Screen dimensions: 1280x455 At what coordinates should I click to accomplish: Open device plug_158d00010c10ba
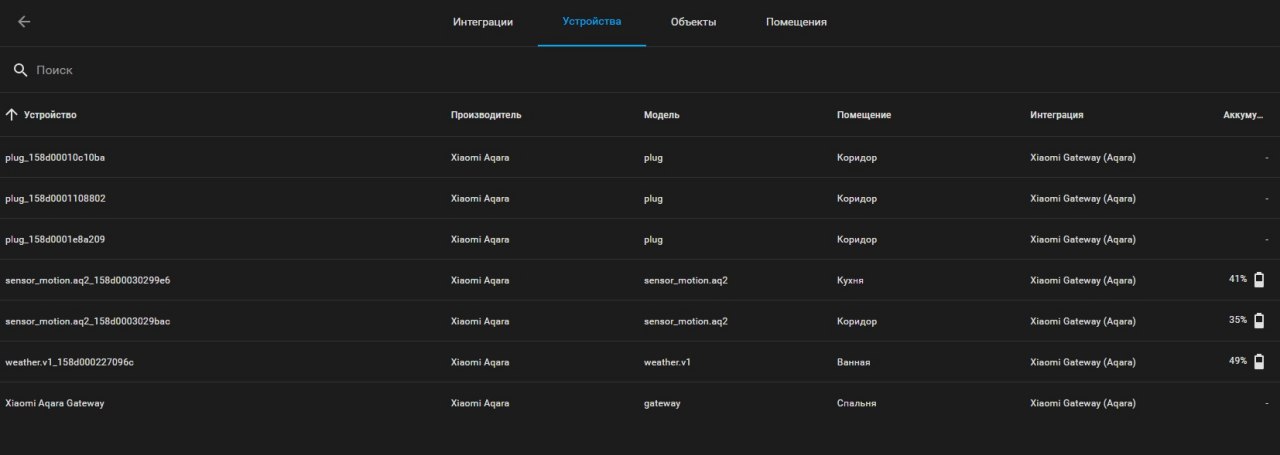coord(640,158)
